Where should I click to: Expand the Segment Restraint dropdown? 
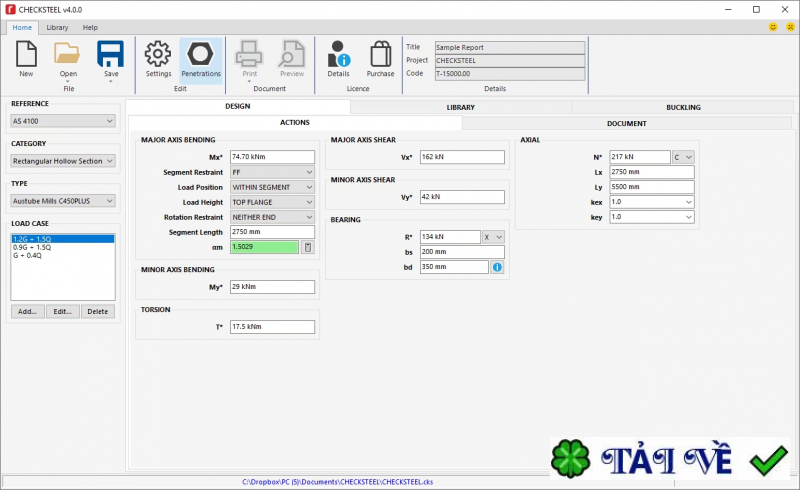point(272,172)
